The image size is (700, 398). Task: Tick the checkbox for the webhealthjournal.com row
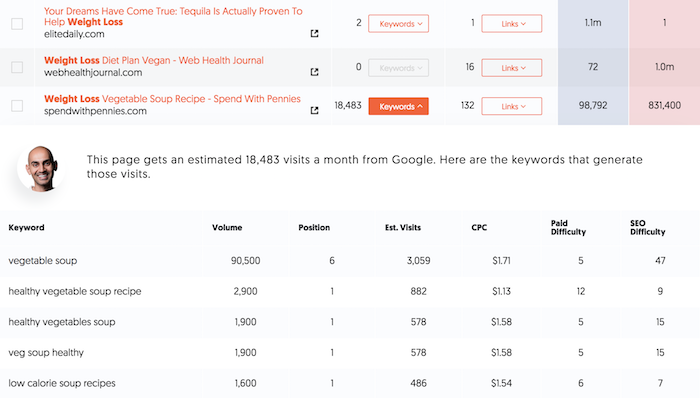tap(17, 67)
